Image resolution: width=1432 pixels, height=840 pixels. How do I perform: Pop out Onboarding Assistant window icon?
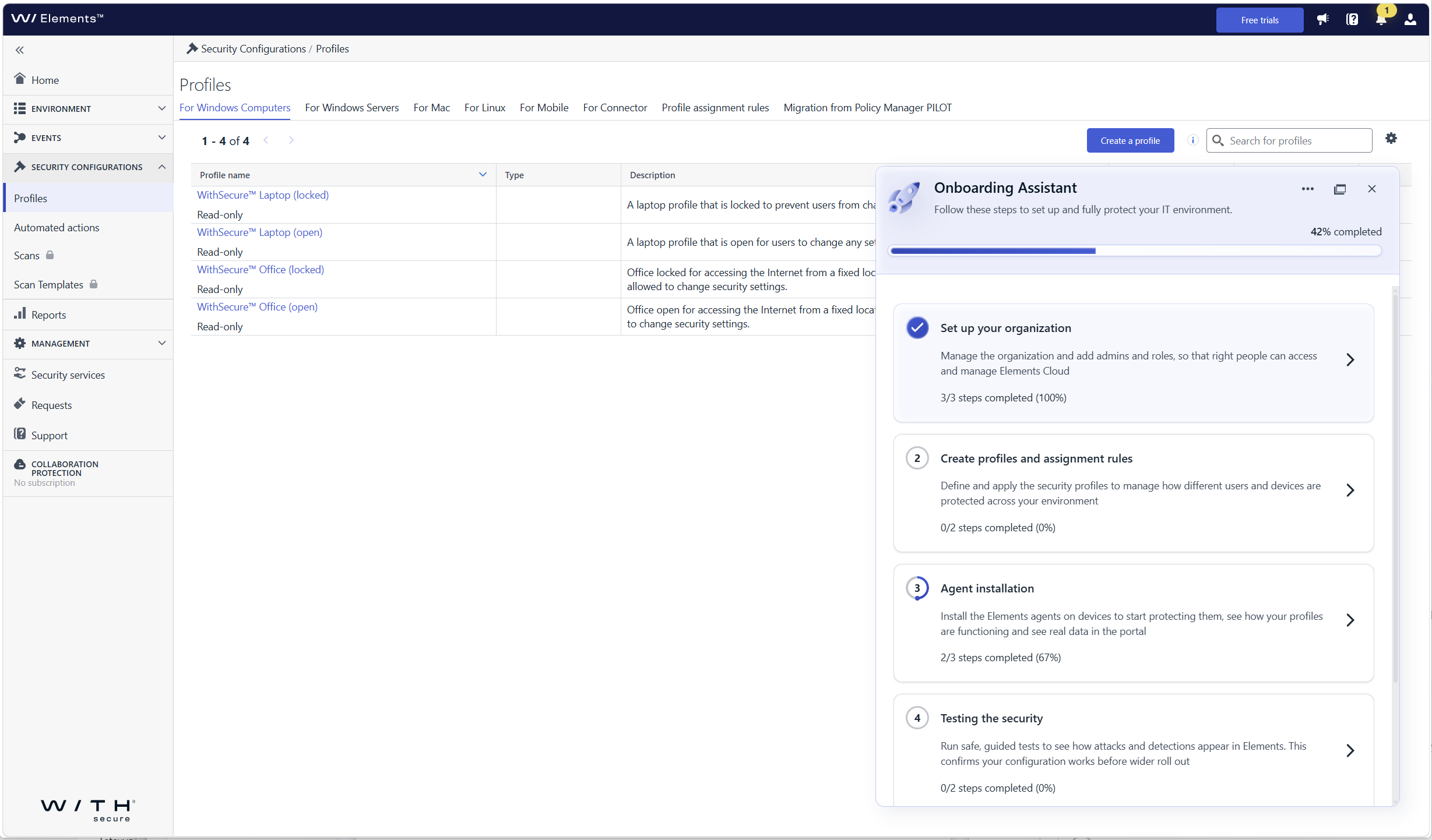click(x=1339, y=189)
